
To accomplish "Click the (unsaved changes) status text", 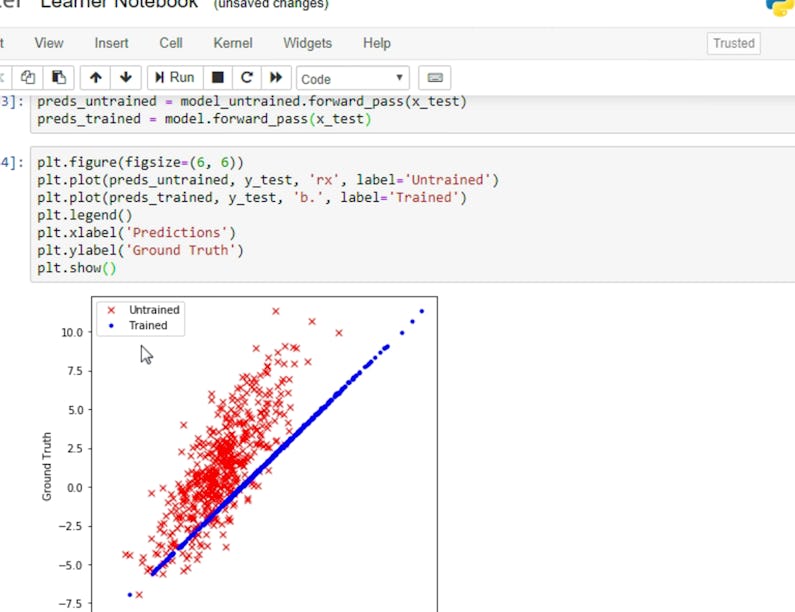I will point(271,5).
